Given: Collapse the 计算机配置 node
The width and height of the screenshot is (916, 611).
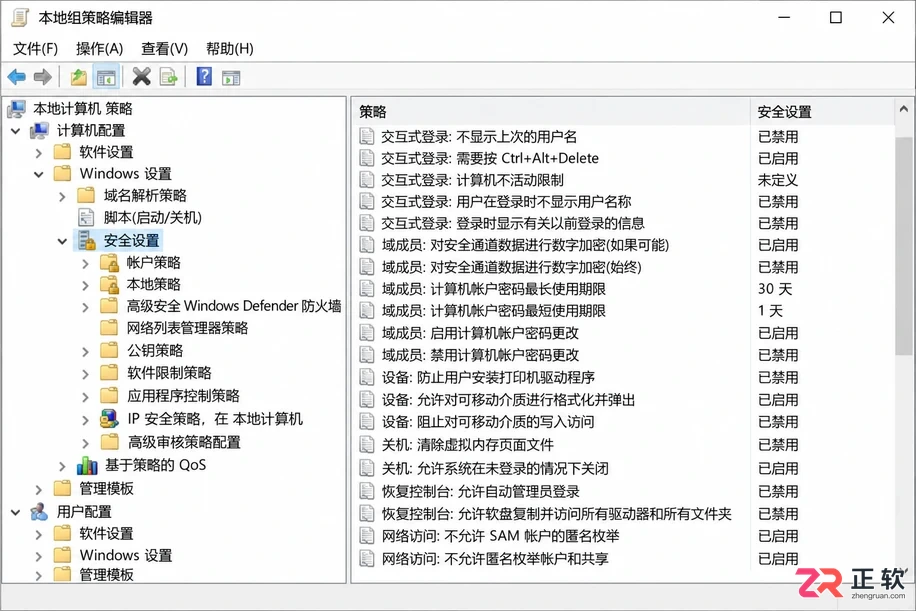Looking at the screenshot, I should (x=16, y=131).
